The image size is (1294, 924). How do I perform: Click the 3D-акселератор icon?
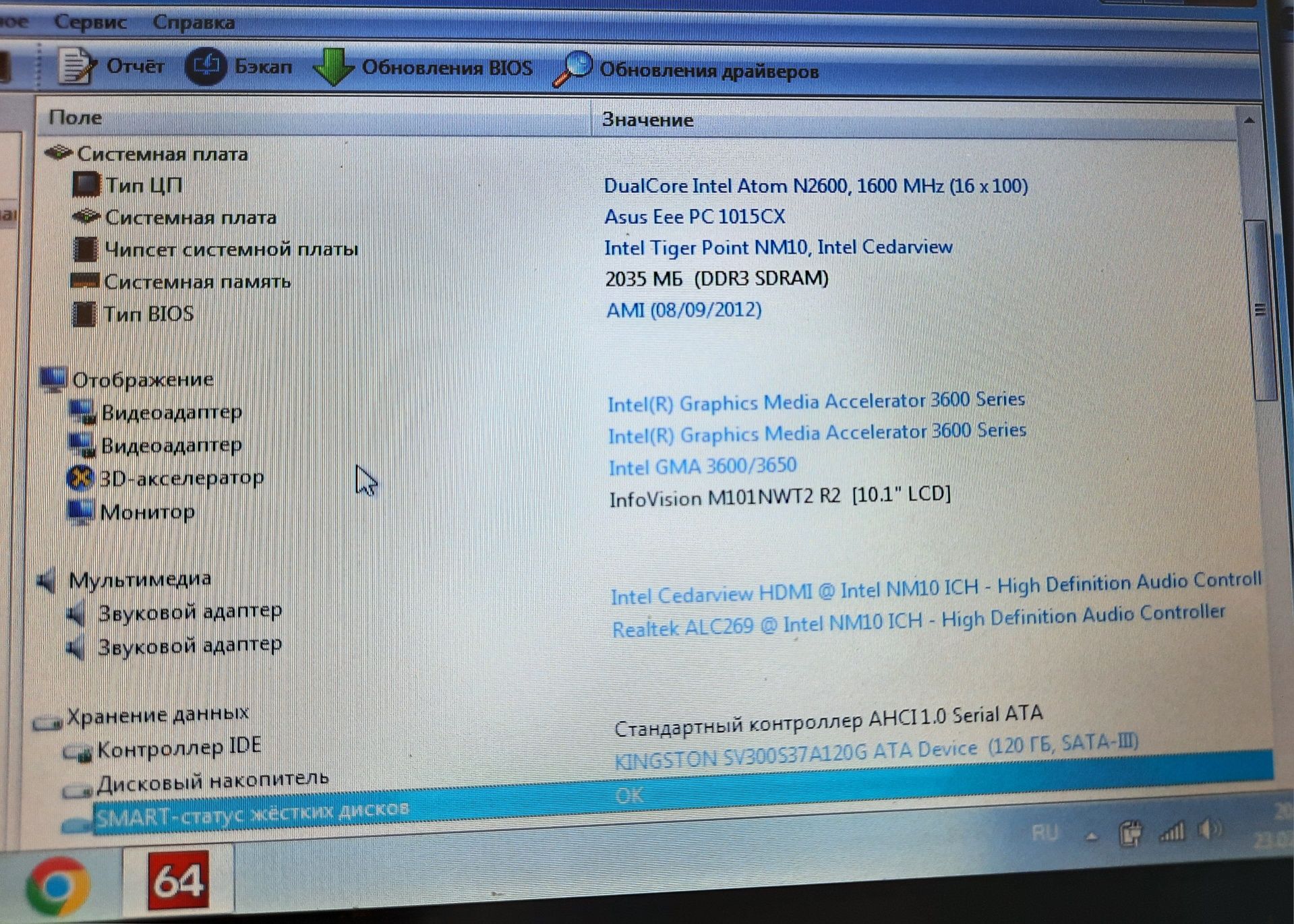coord(80,478)
